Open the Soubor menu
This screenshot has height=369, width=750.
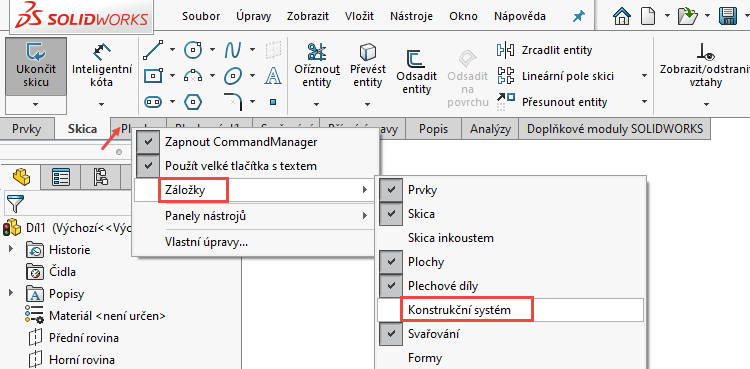coord(201,16)
